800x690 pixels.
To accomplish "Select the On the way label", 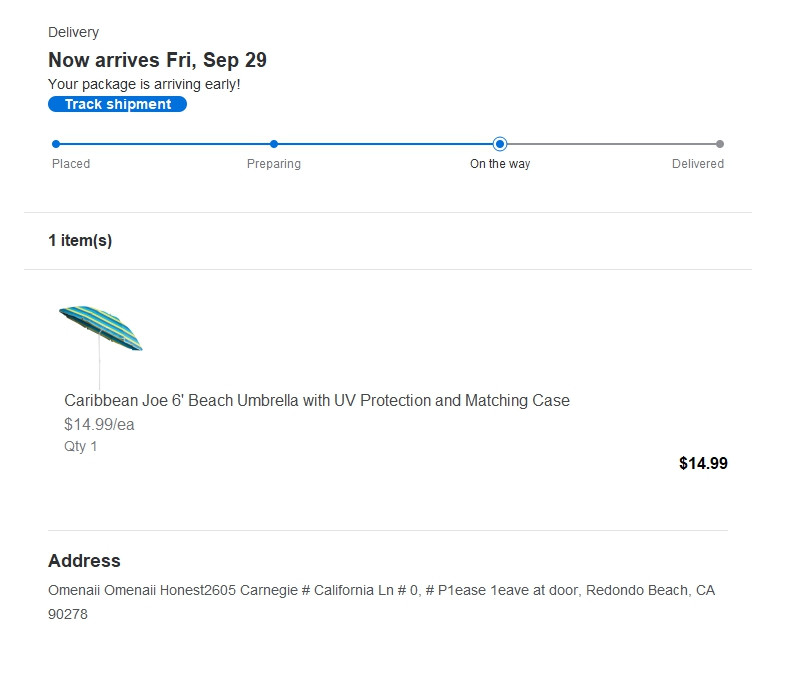I will (x=500, y=164).
